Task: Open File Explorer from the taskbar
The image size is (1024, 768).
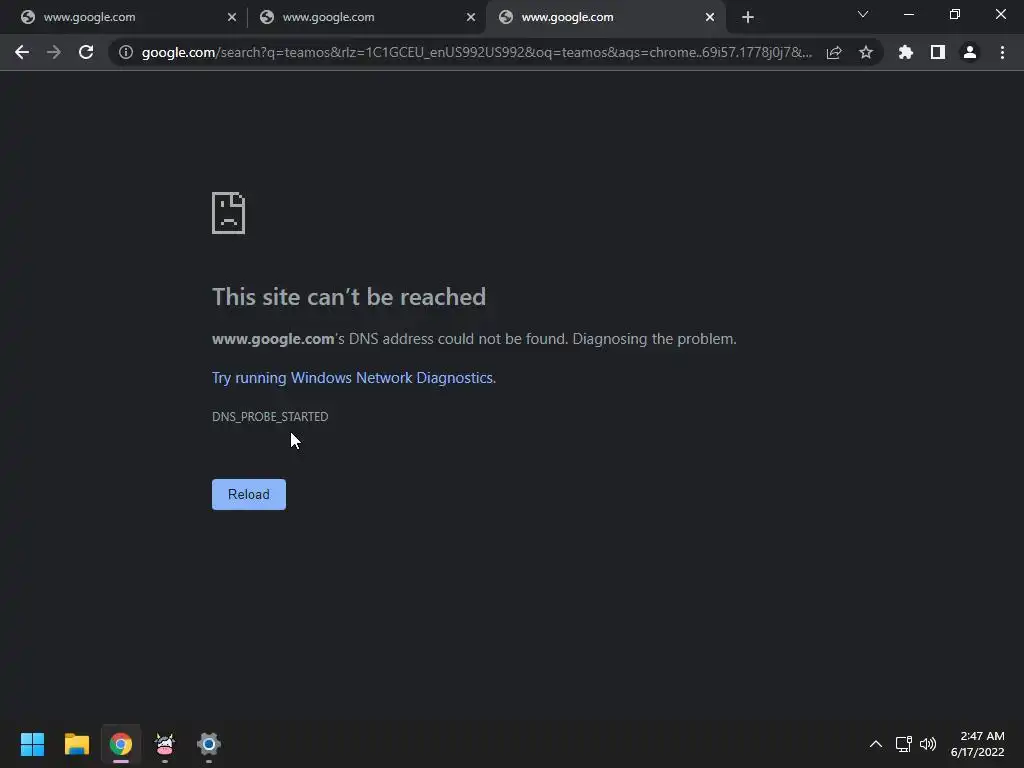Action: click(x=76, y=744)
